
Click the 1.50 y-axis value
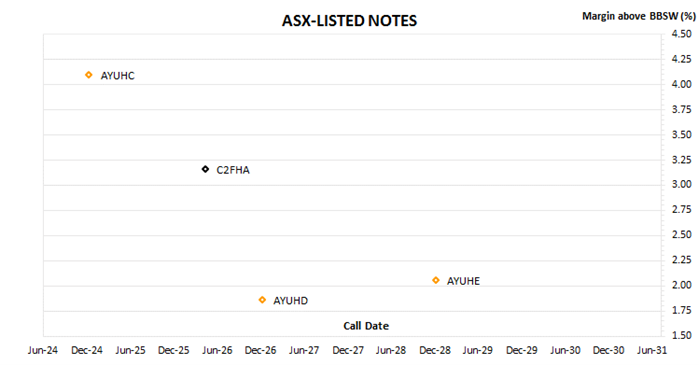(x=682, y=335)
